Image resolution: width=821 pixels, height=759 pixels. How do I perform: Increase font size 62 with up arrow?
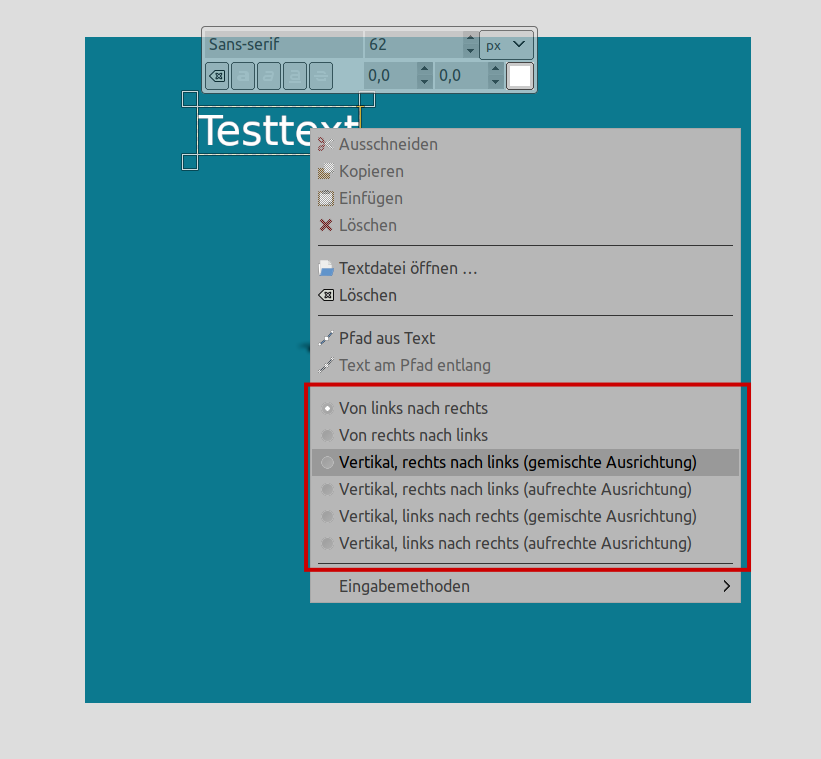coord(470,38)
